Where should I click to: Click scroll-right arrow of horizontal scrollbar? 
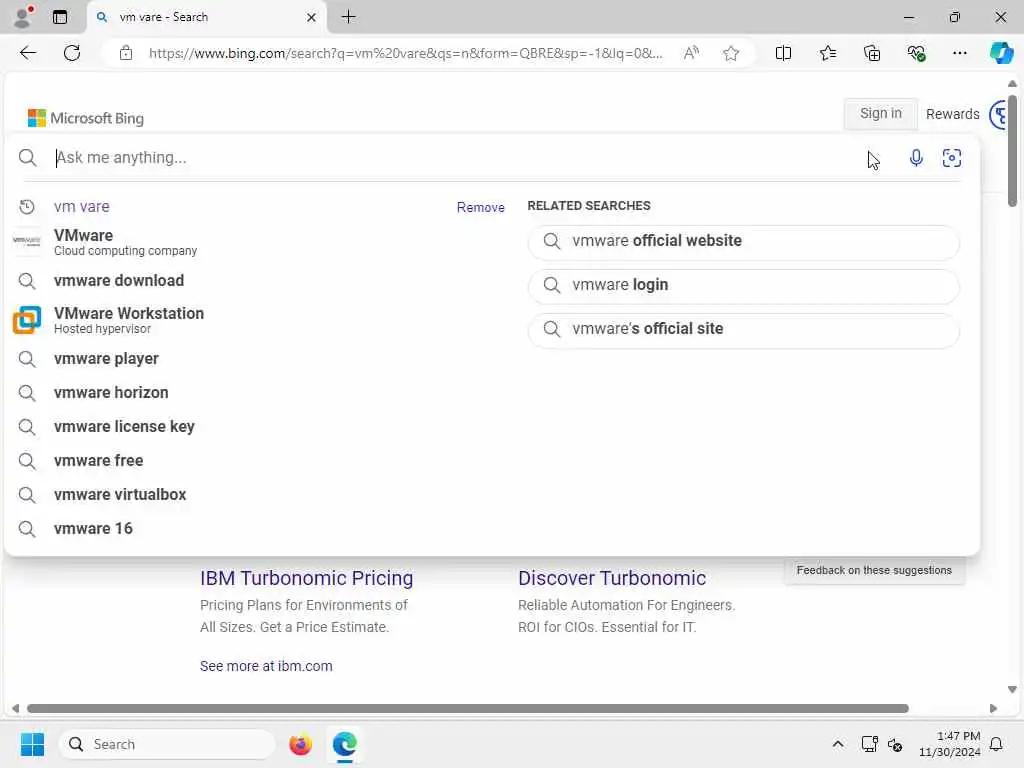tap(993, 709)
